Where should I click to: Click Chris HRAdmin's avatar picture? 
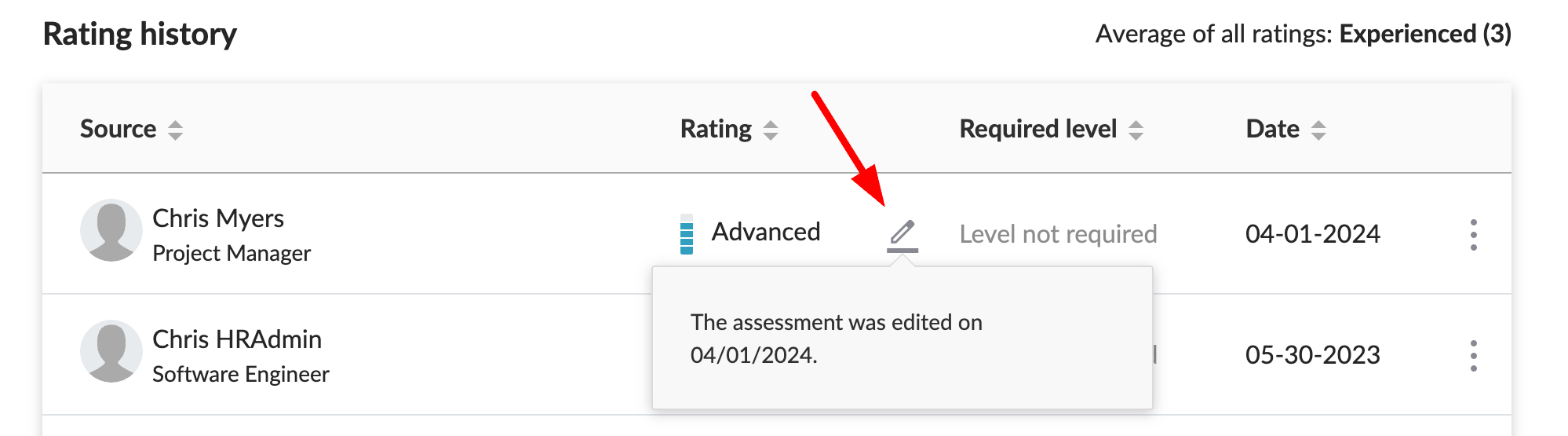point(111,351)
